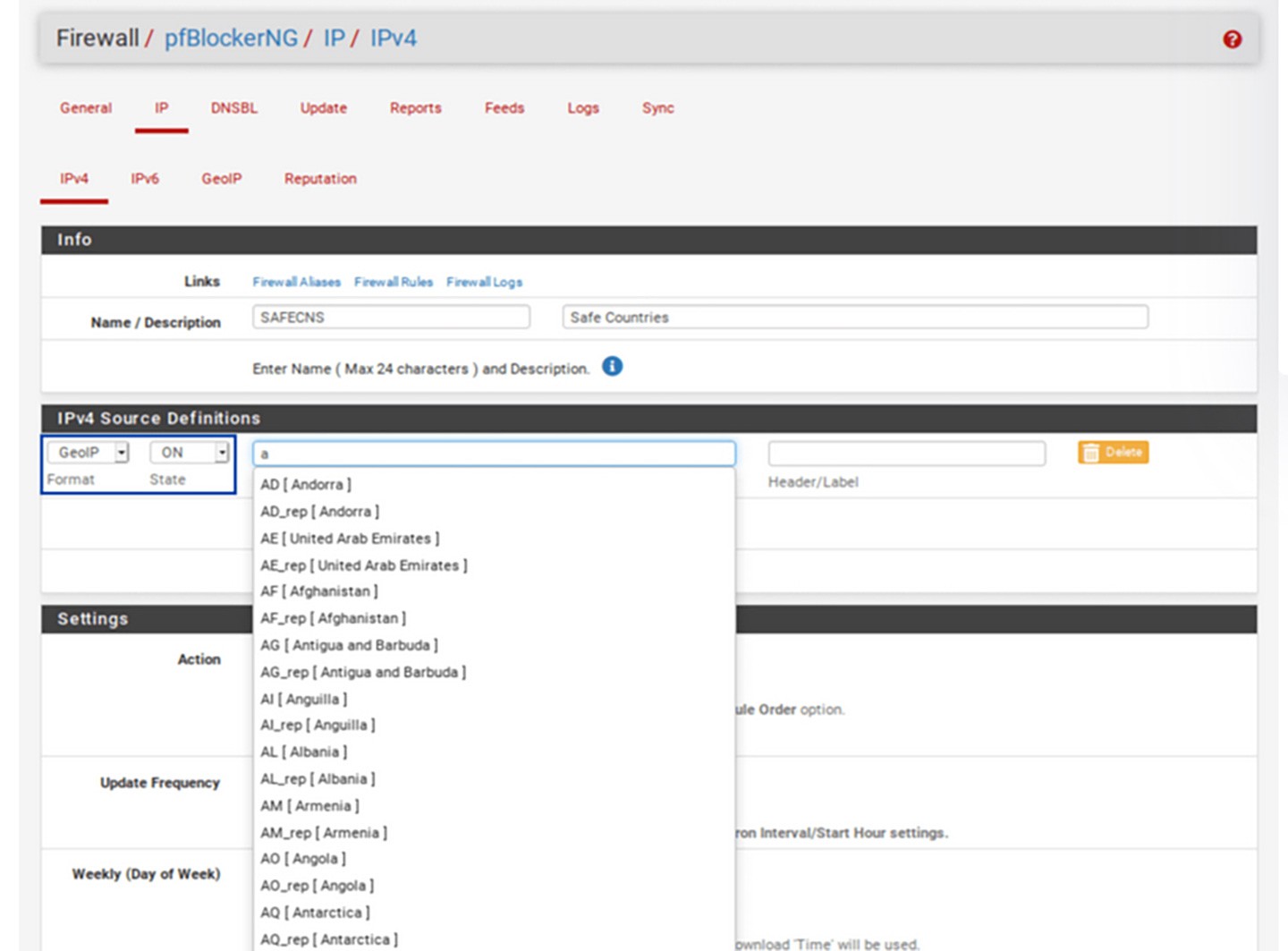
Task: Open the Reputation sub-tab
Action: [x=320, y=179]
